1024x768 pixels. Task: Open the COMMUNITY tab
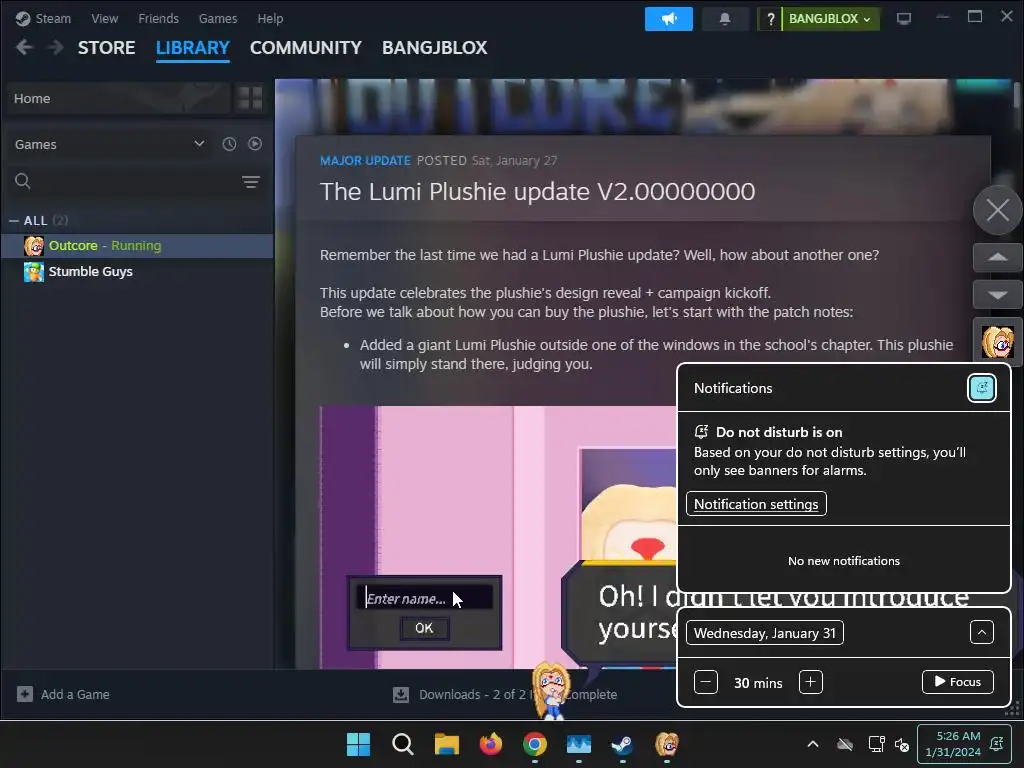(x=306, y=48)
